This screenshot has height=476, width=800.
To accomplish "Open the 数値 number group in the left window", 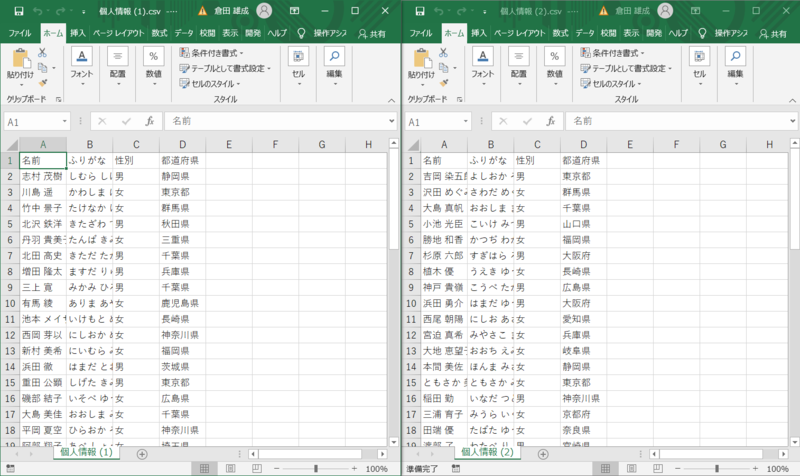I will pyautogui.click(x=154, y=66).
